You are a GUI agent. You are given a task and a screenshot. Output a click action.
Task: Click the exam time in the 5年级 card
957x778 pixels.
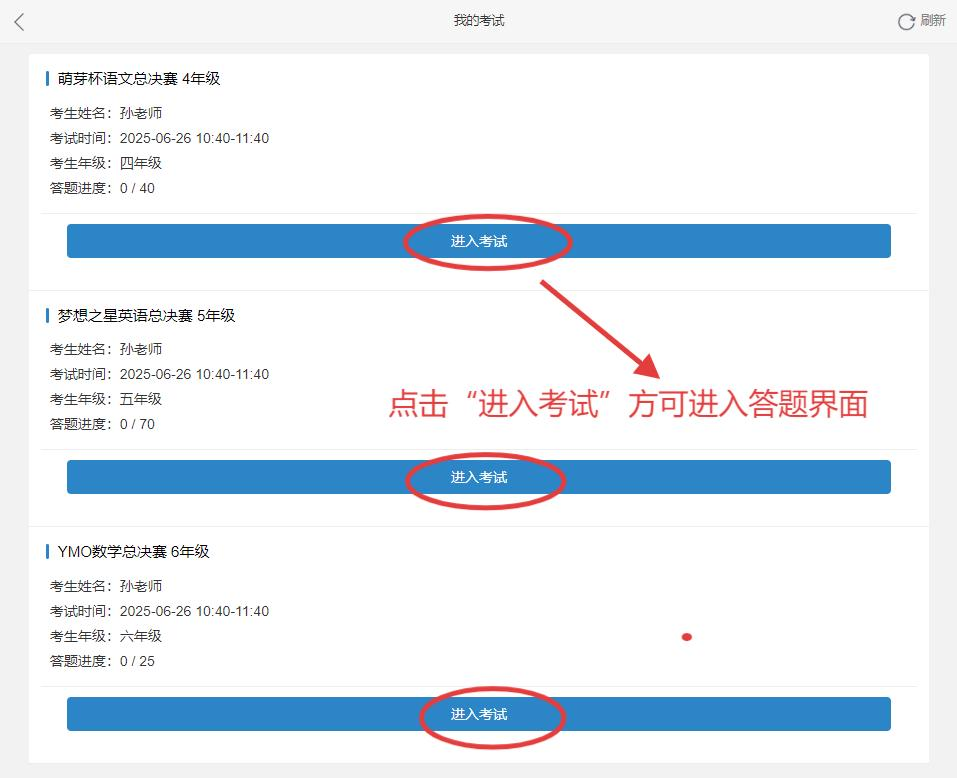(x=159, y=374)
